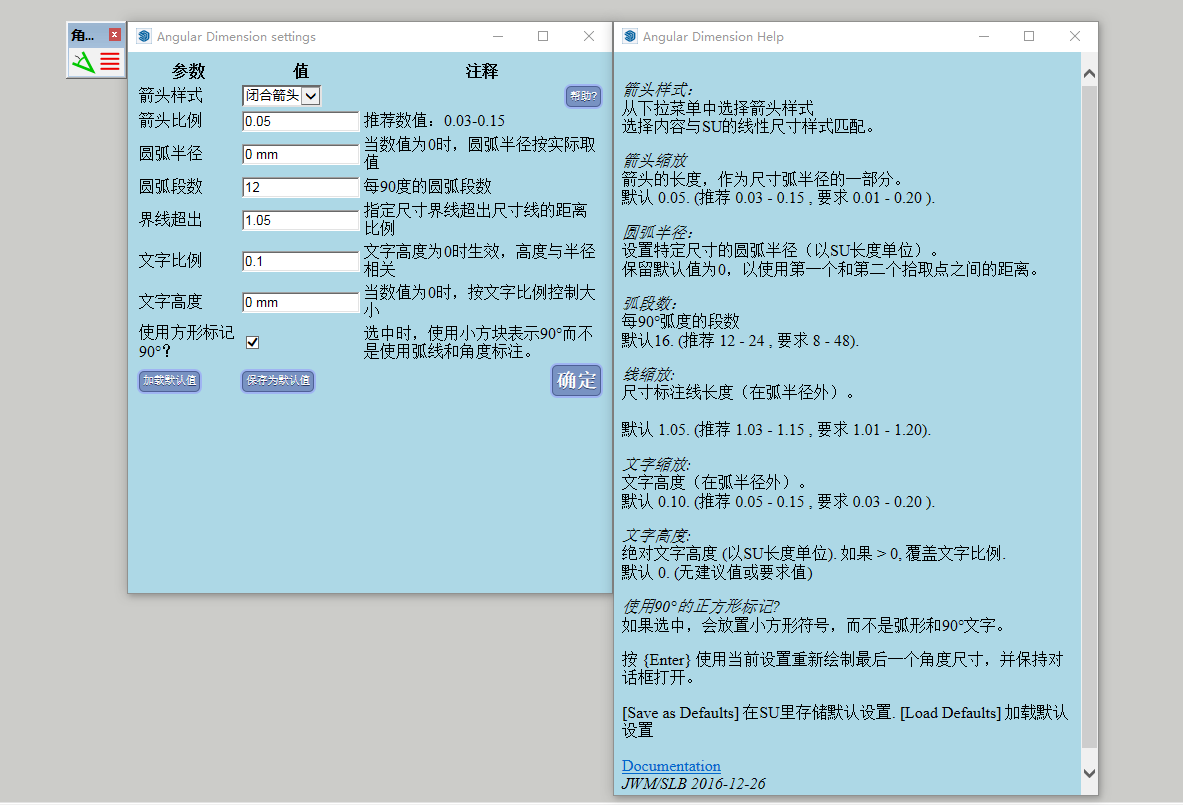Select the 文字比例 field containing 0.1

(298, 261)
